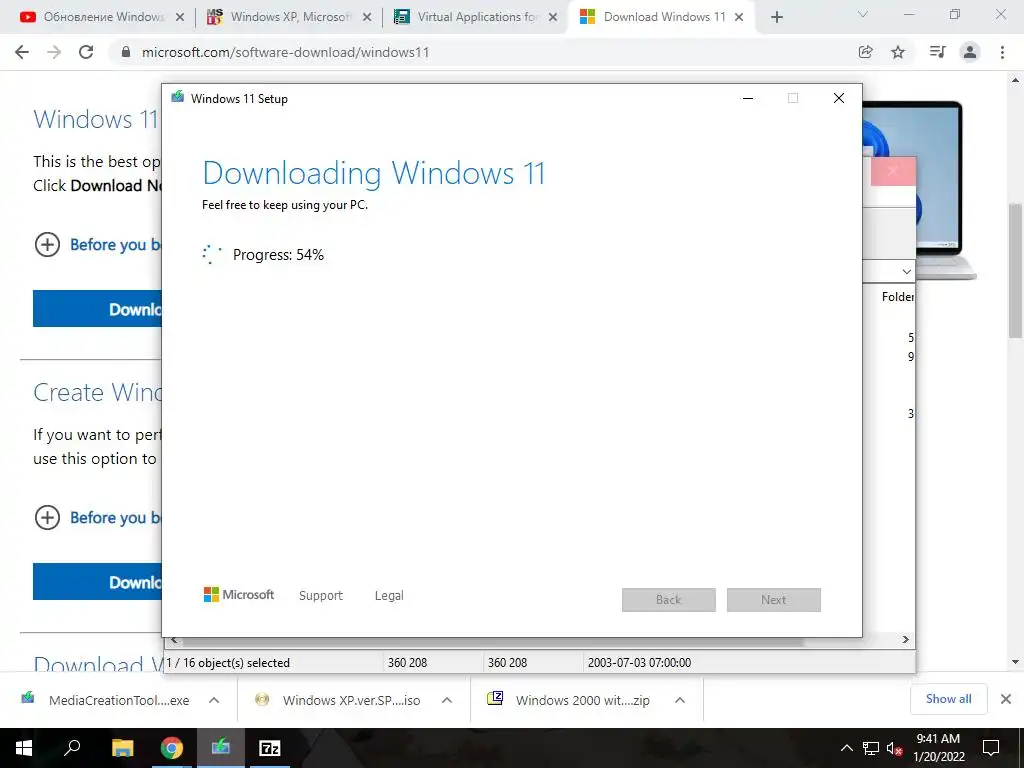The image size is (1024, 768).
Task: Click the page scroll-down arrow
Action: (x=1016, y=662)
